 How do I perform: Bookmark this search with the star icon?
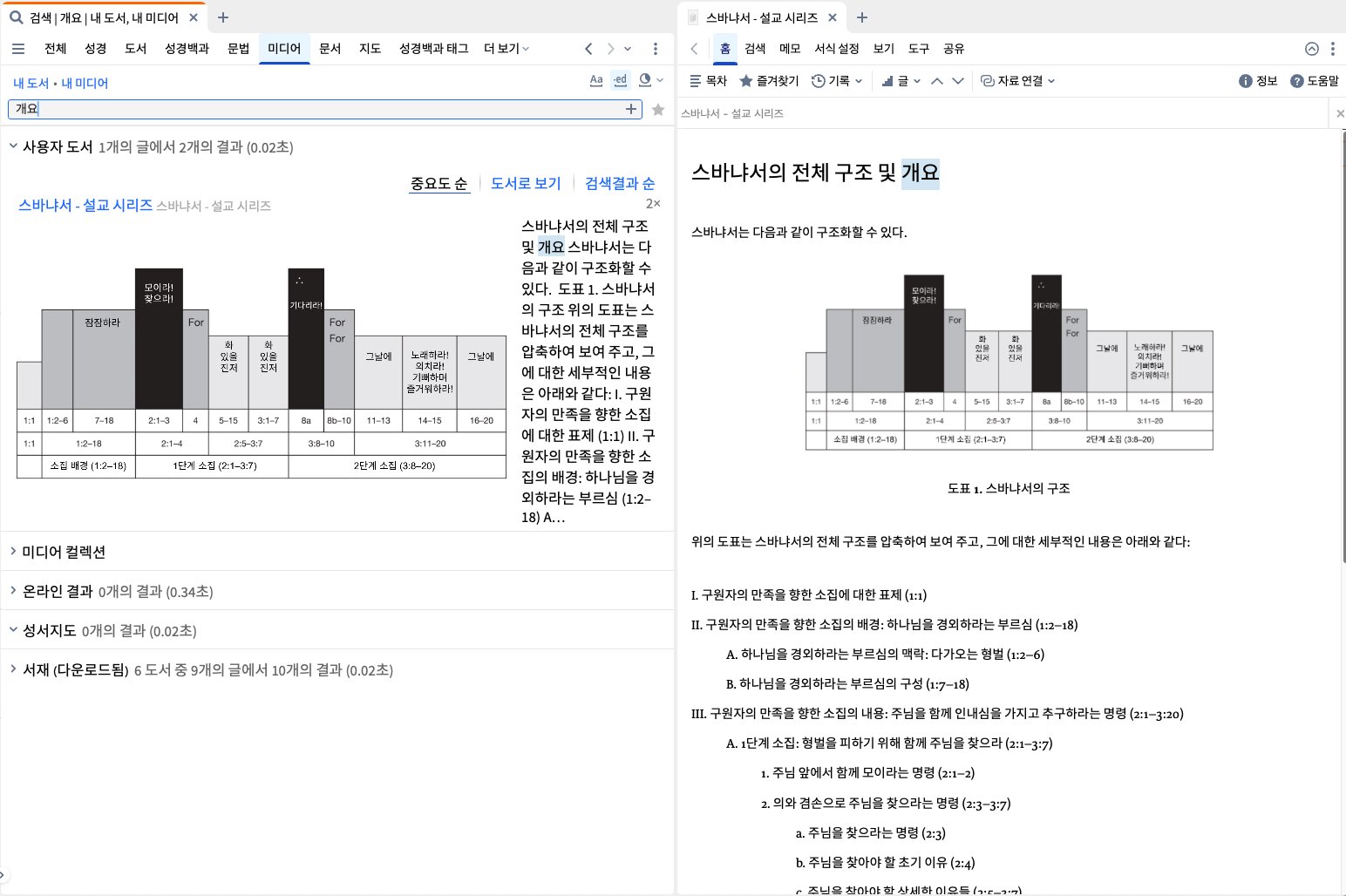tap(658, 109)
